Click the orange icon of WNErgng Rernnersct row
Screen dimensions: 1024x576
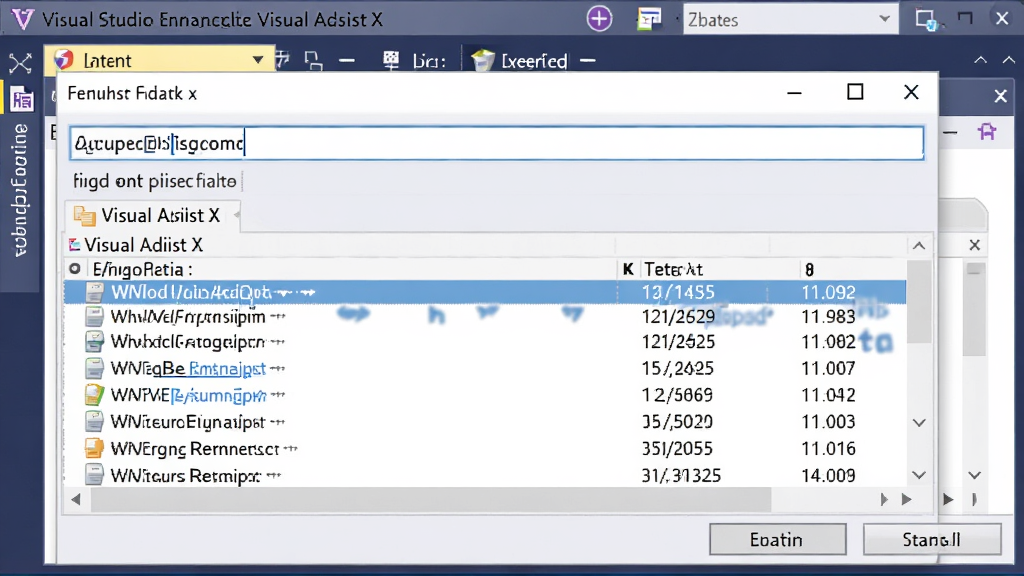point(94,449)
